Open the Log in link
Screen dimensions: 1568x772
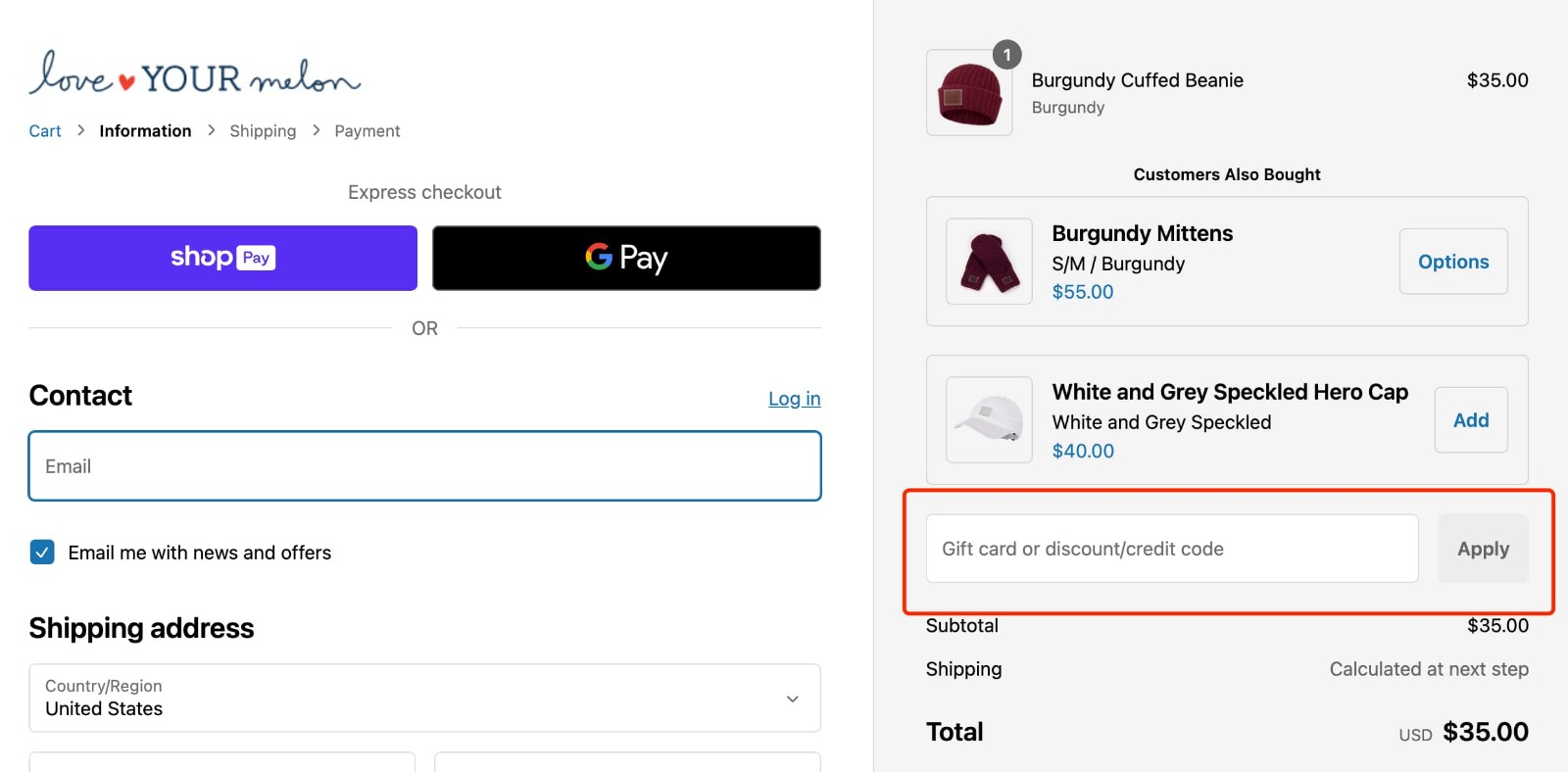tap(795, 398)
